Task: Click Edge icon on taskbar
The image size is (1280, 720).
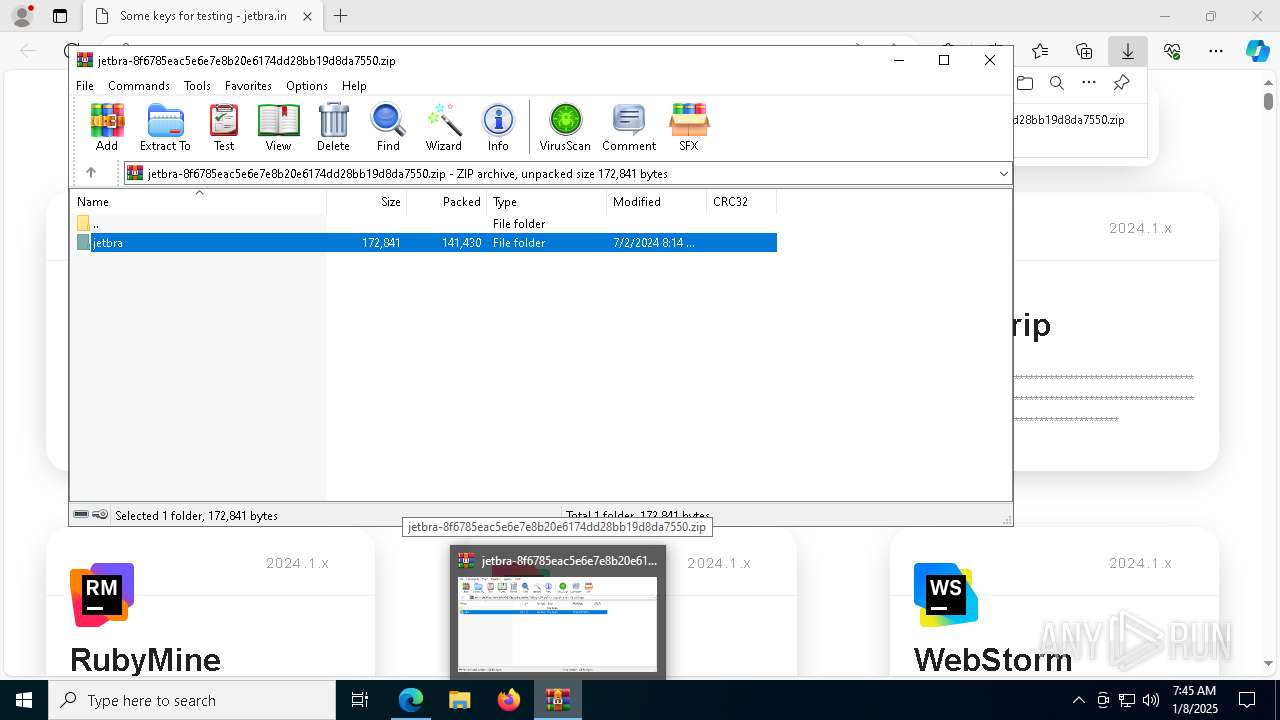Action: (411, 700)
